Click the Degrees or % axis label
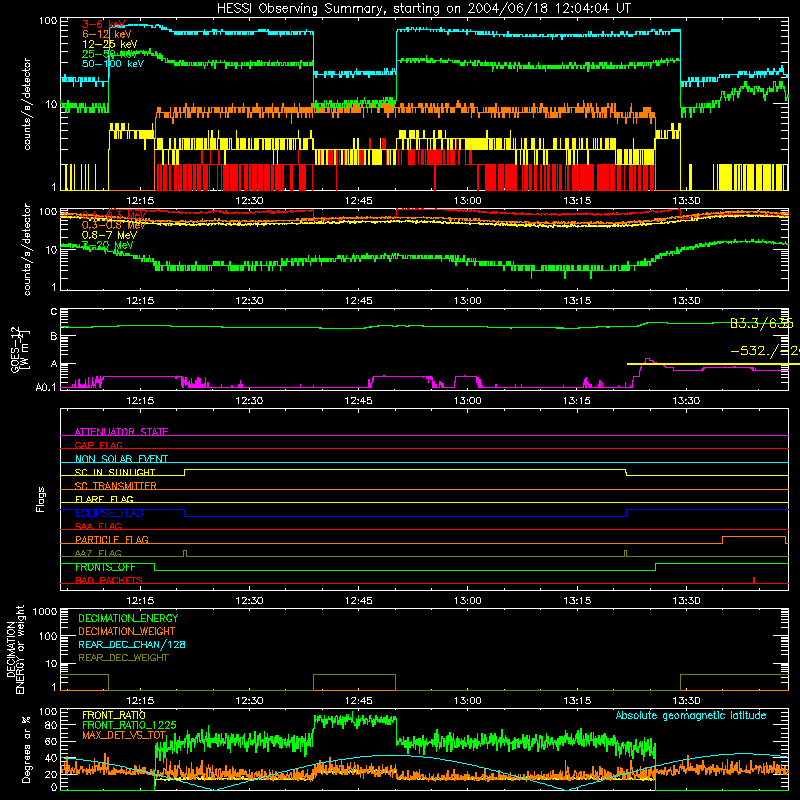The height and width of the screenshot is (800, 800). coord(26,749)
